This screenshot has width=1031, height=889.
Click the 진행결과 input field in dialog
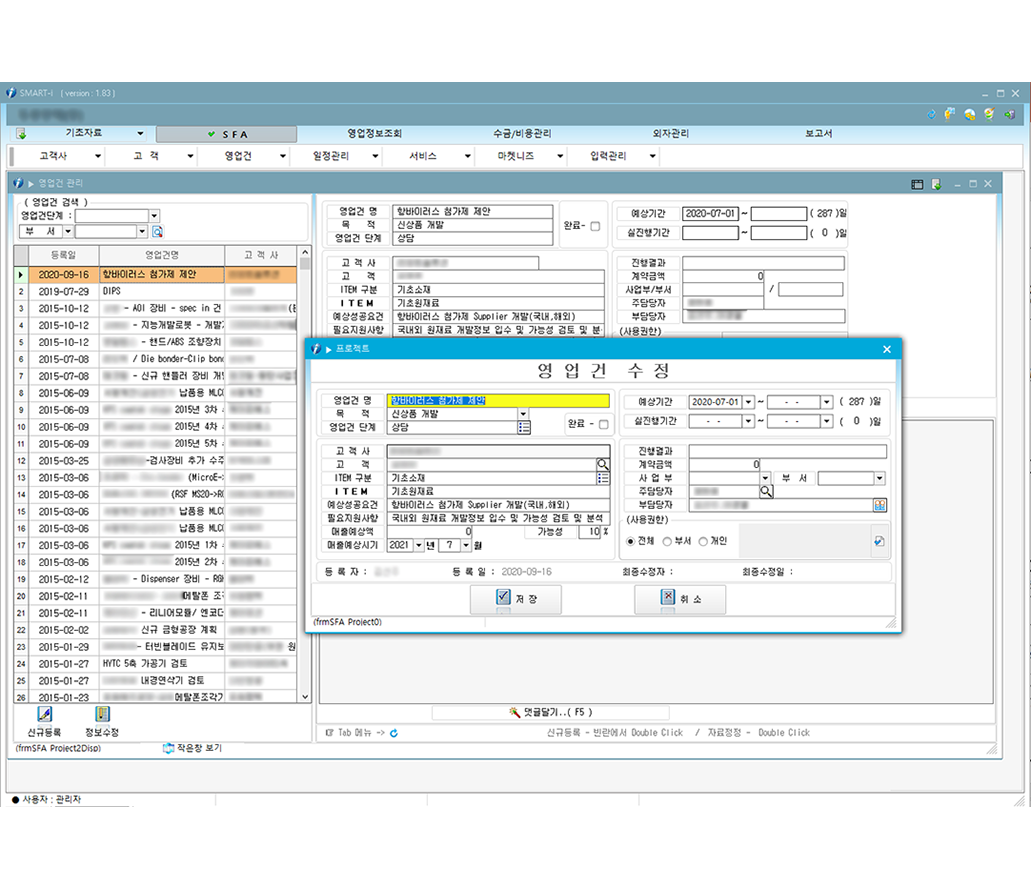point(787,452)
